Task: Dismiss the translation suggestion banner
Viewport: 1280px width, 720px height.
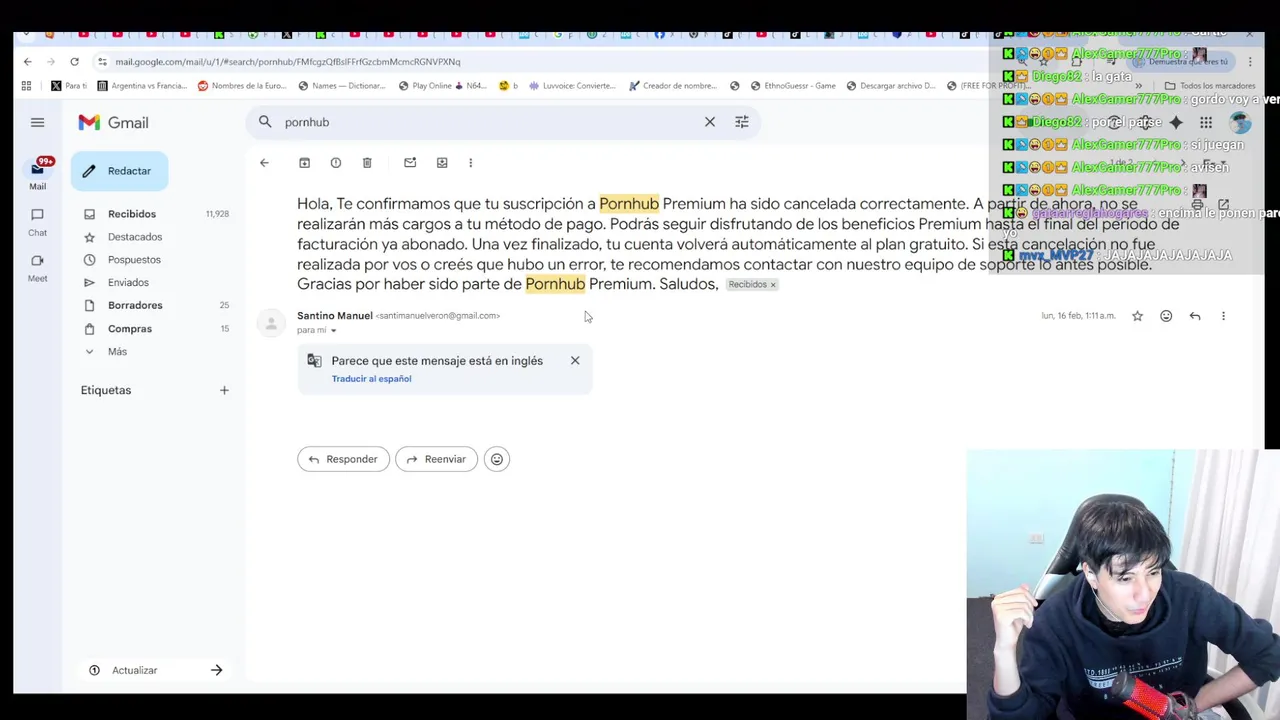Action: click(575, 360)
